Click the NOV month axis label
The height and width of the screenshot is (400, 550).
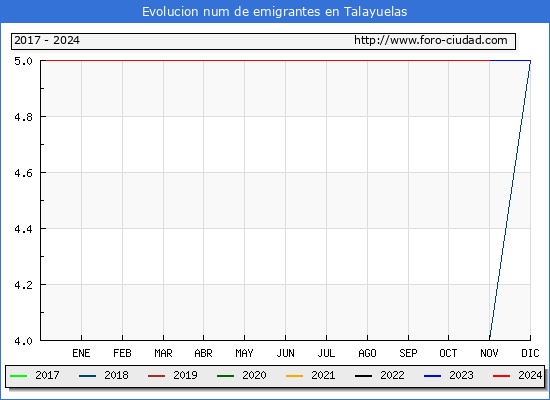click(x=489, y=353)
